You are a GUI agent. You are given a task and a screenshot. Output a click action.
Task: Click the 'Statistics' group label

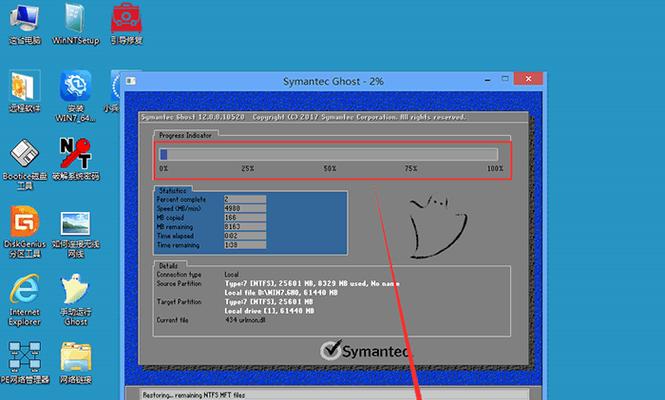coord(173,190)
